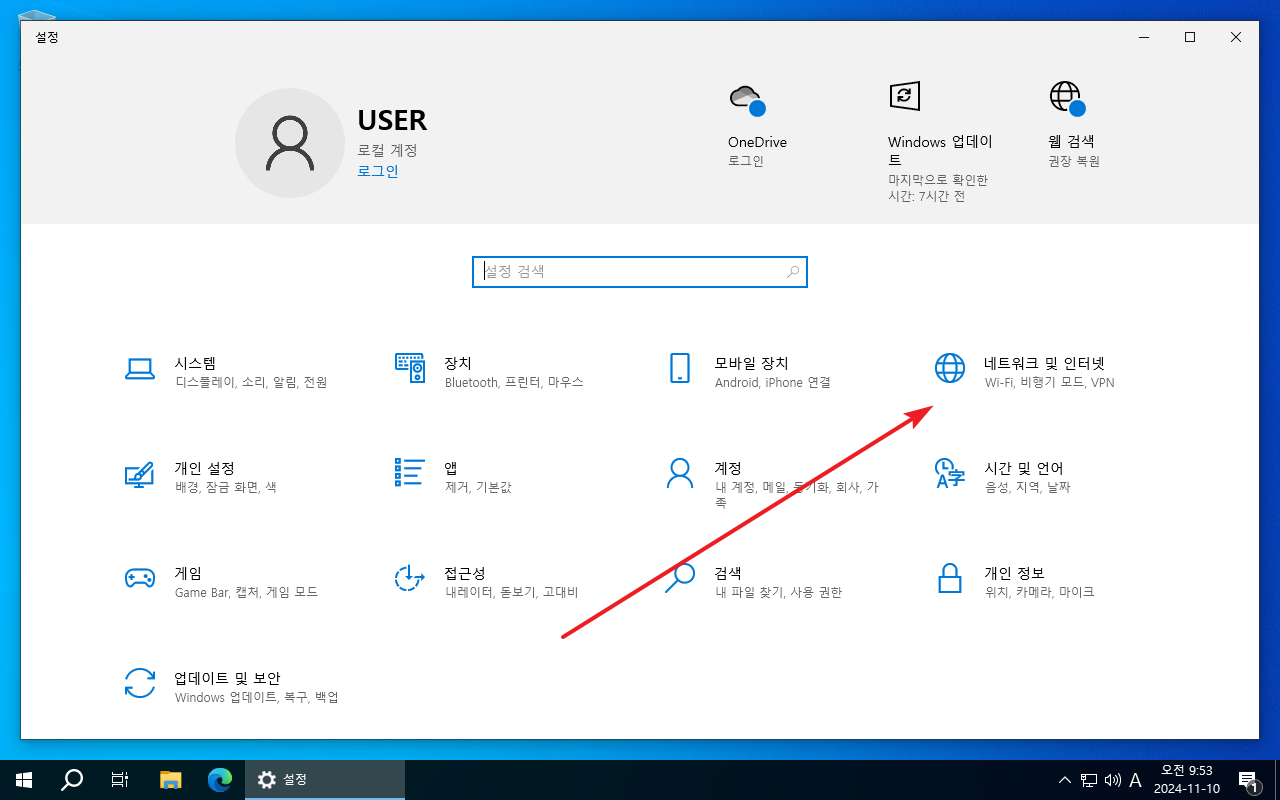Open the 계정 person icon
1280x800 pixels.
(680, 473)
